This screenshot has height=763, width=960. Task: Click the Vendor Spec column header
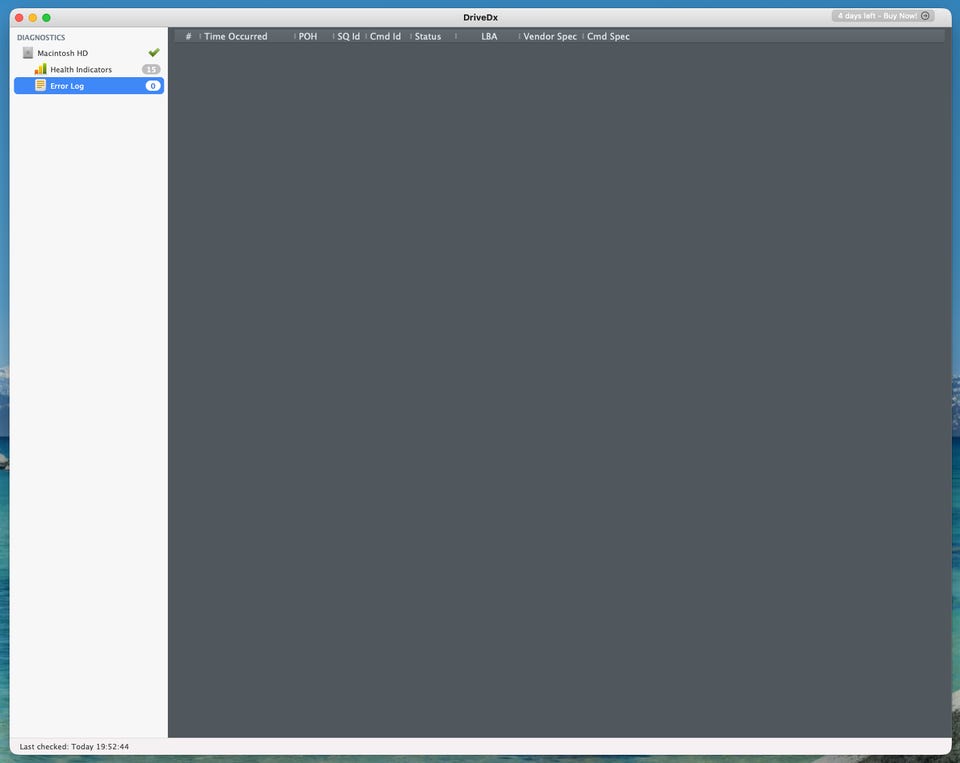550,37
